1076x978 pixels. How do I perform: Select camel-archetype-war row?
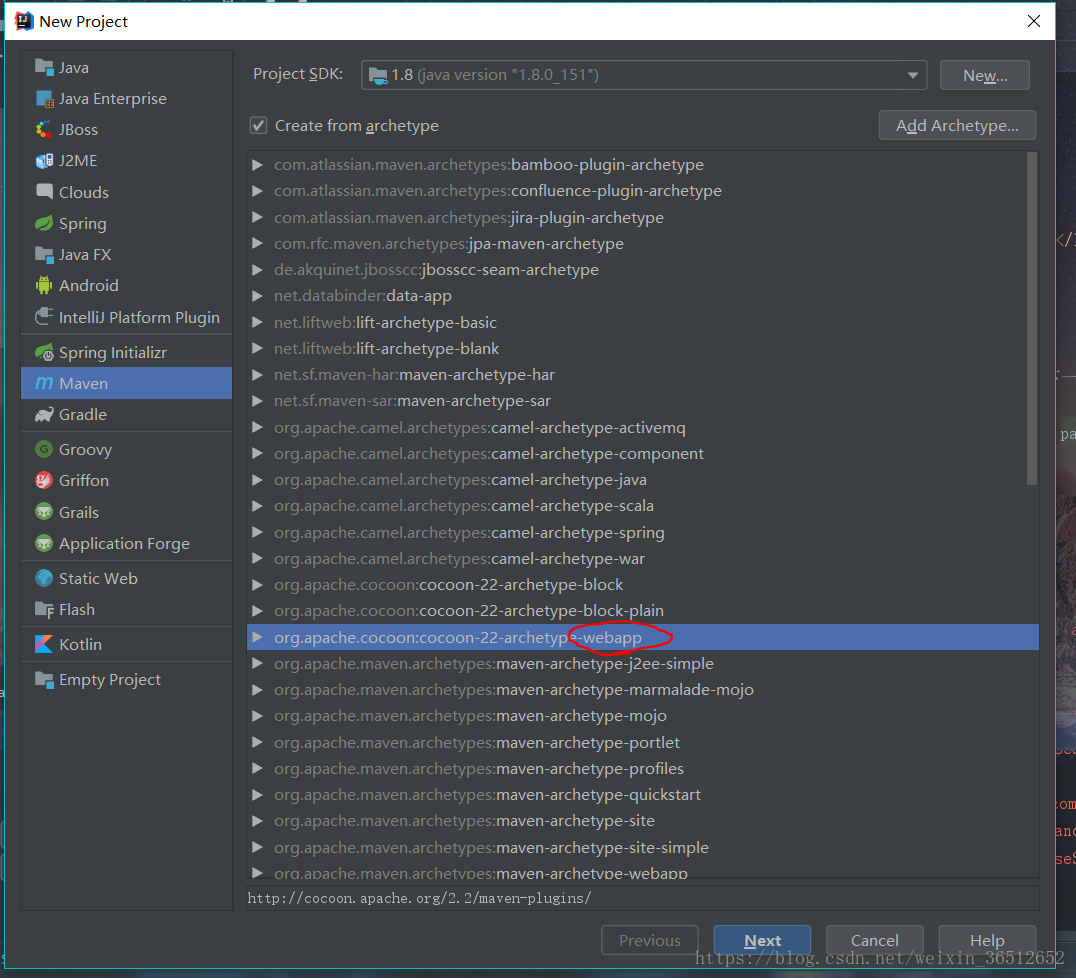(x=642, y=559)
